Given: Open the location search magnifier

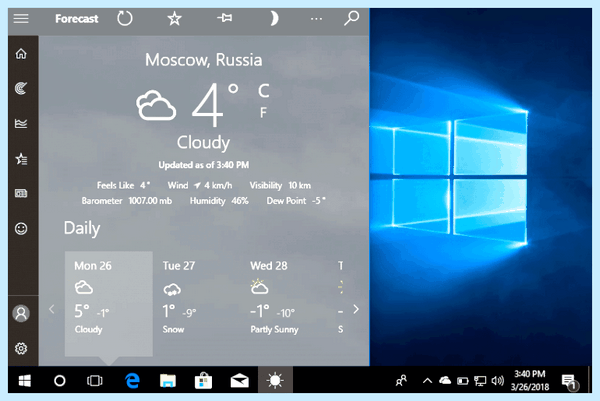Looking at the screenshot, I should pos(351,18).
